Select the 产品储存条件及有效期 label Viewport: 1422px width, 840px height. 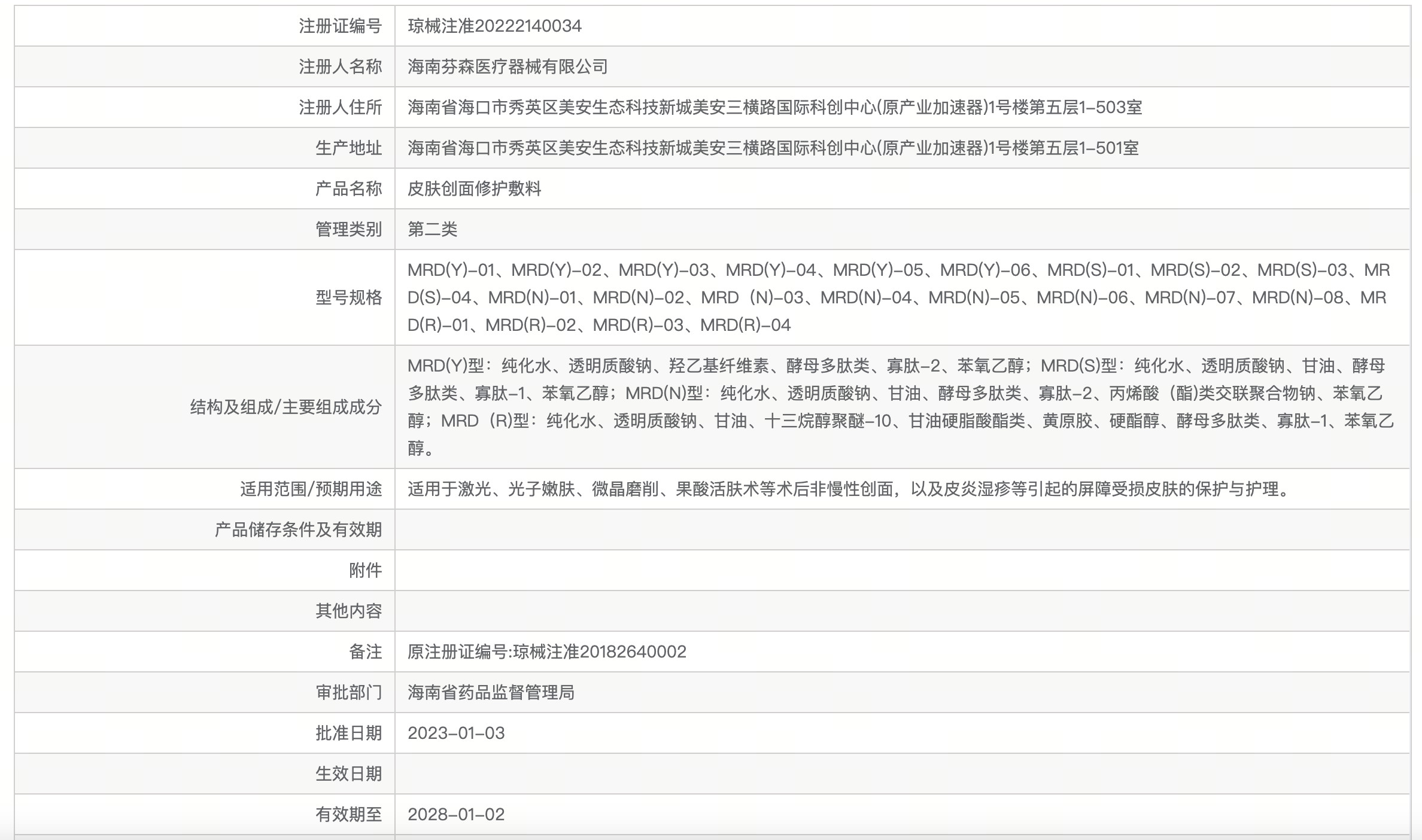298,529
